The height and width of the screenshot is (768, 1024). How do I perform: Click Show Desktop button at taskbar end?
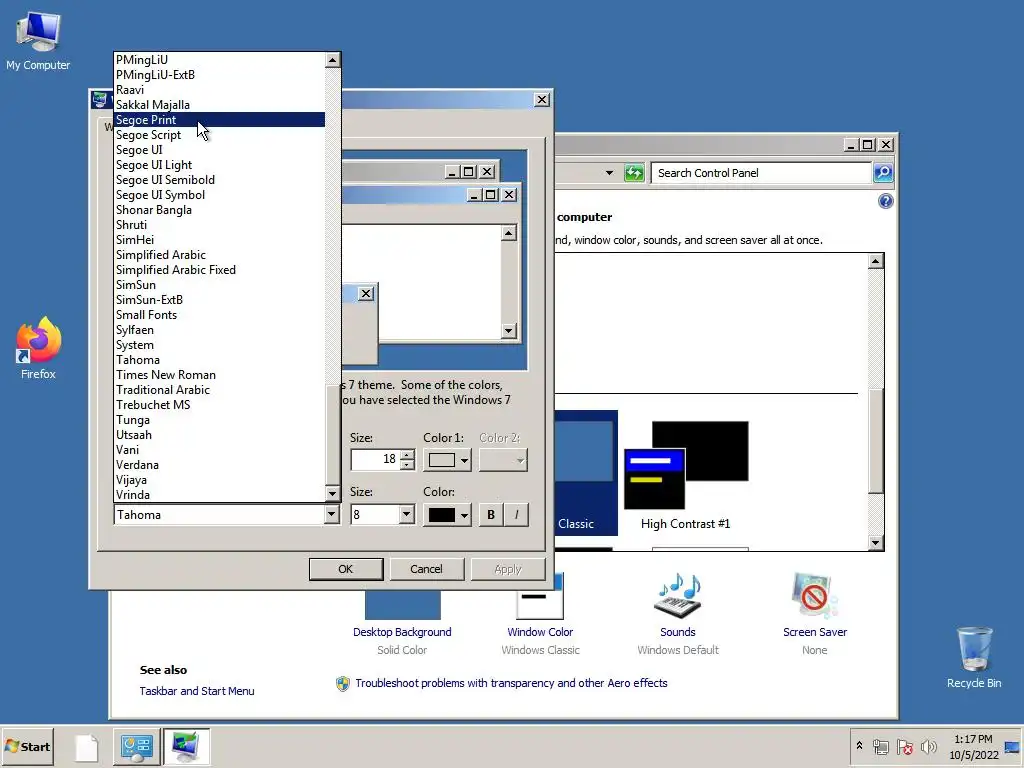pyautogui.click(x=1014, y=746)
